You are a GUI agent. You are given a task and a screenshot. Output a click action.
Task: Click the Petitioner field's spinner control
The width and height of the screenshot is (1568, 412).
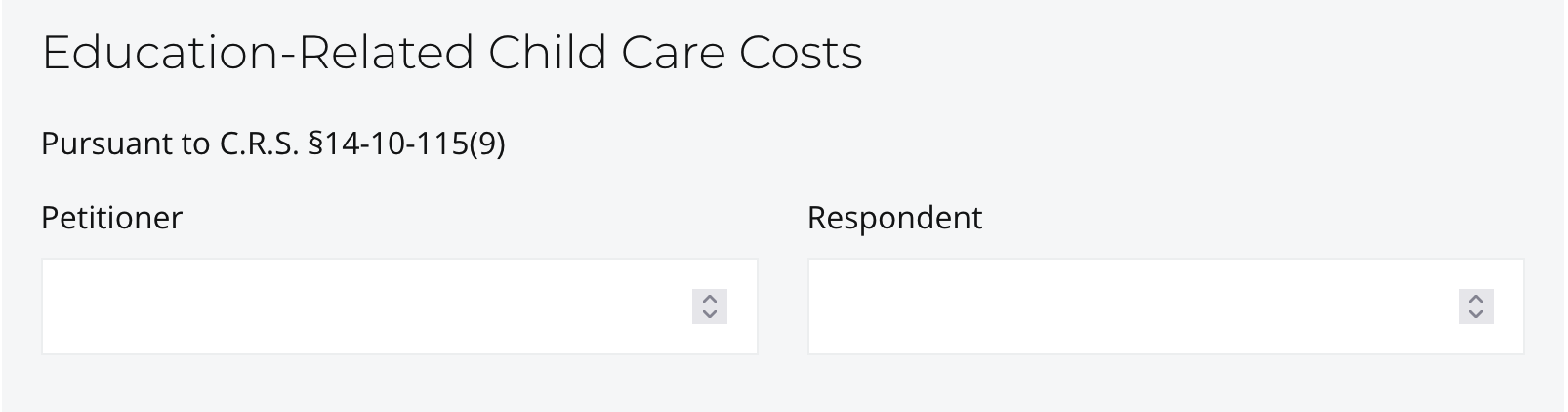point(710,307)
